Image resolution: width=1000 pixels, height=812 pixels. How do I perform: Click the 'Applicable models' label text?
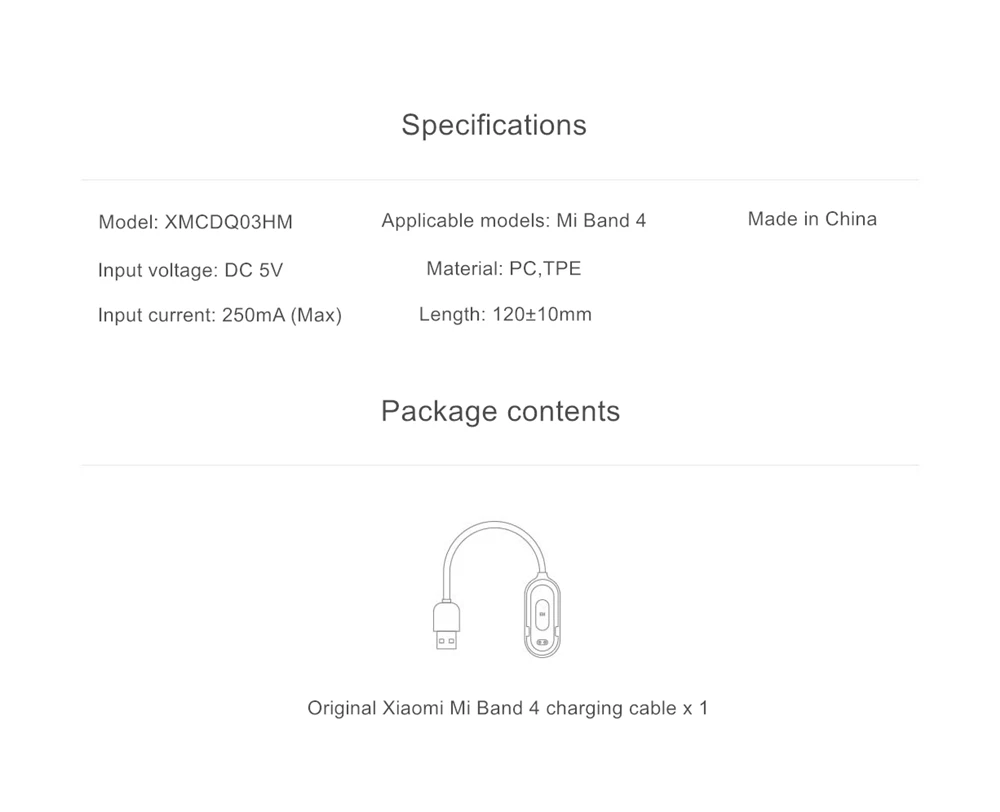464,220
